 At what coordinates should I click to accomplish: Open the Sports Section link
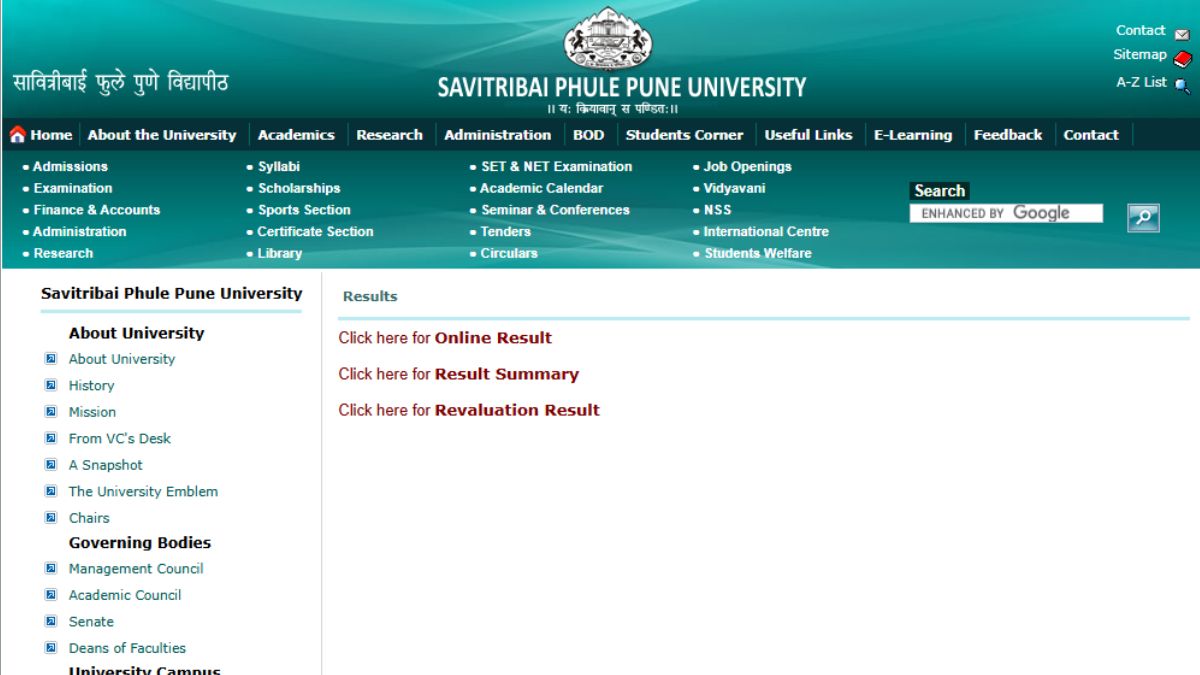click(x=304, y=210)
